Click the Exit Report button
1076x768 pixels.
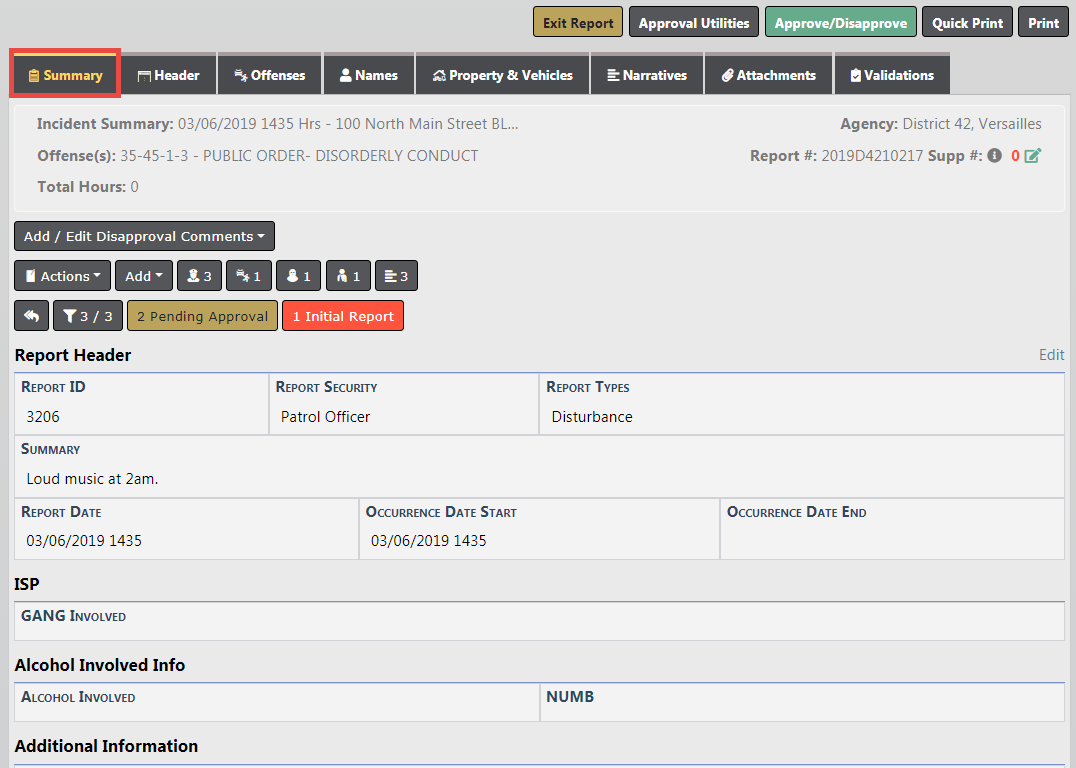577,23
